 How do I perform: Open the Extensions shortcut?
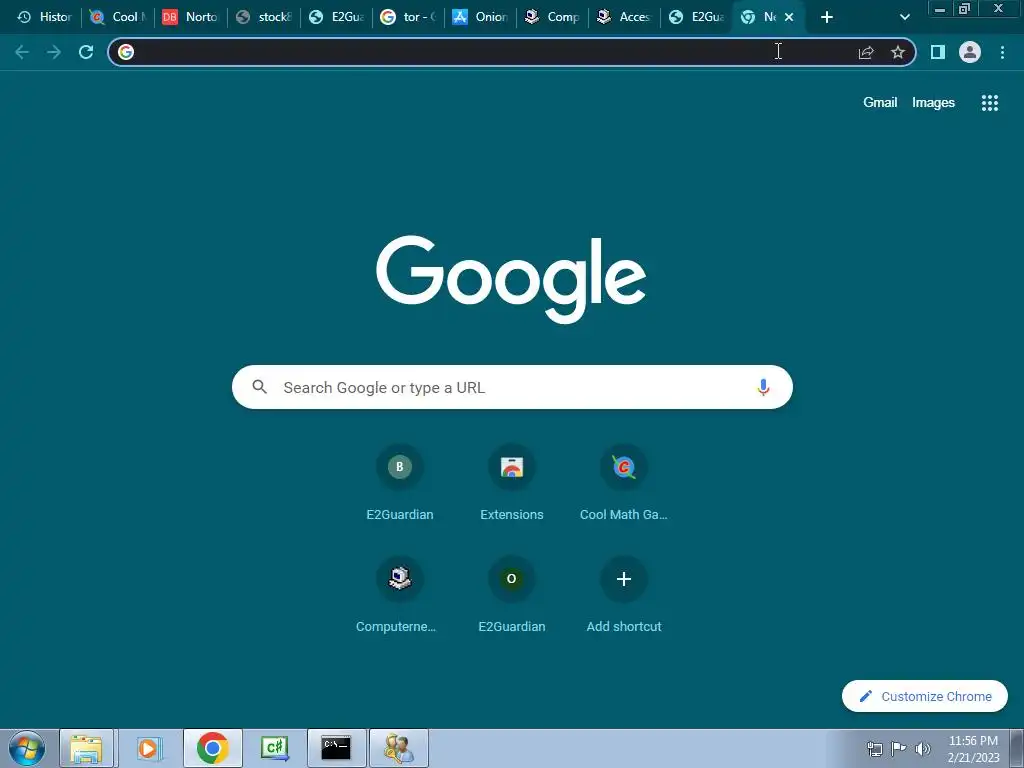512,483
